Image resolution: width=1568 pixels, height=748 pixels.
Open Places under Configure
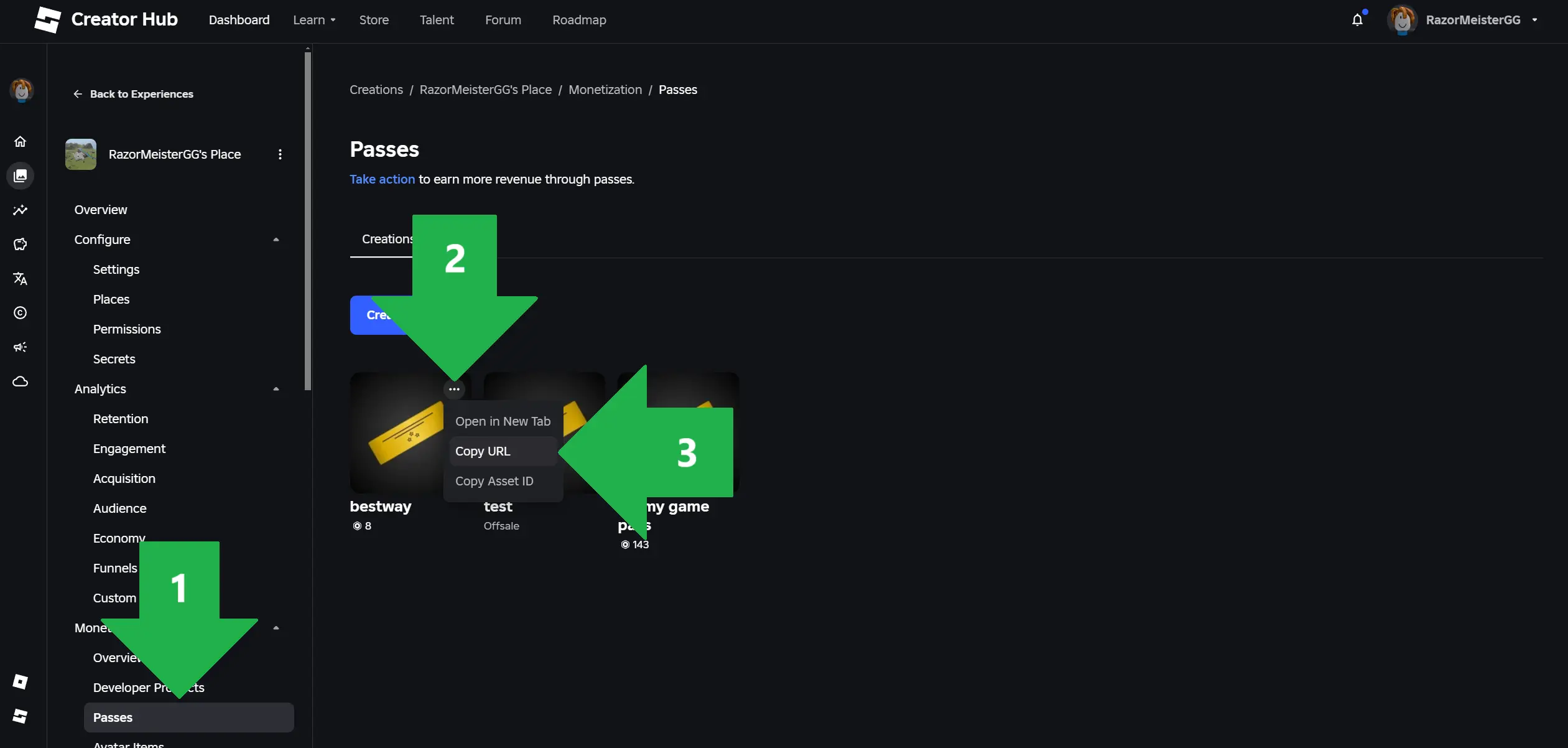(x=111, y=299)
